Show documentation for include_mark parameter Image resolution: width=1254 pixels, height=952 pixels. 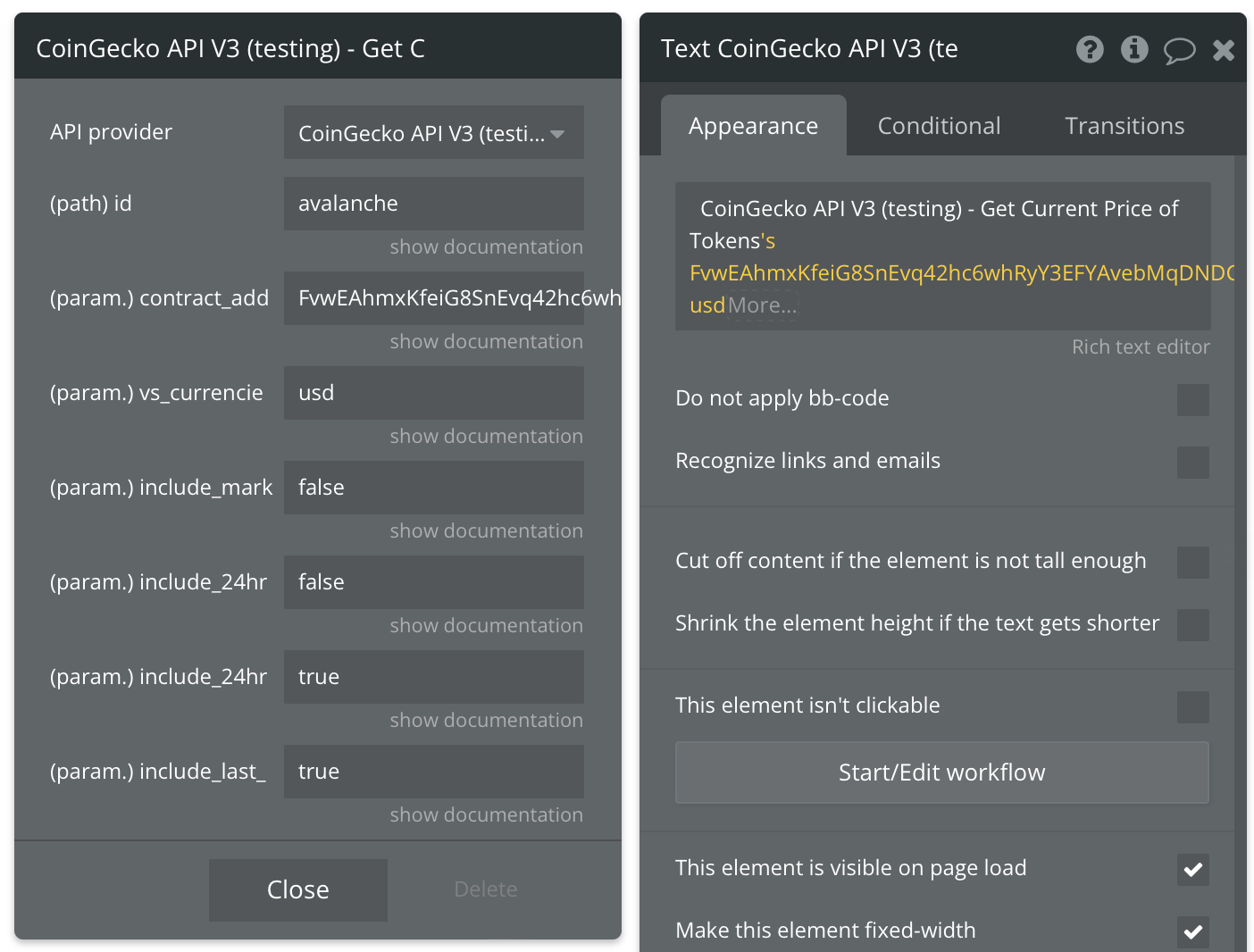pyautogui.click(x=486, y=531)
